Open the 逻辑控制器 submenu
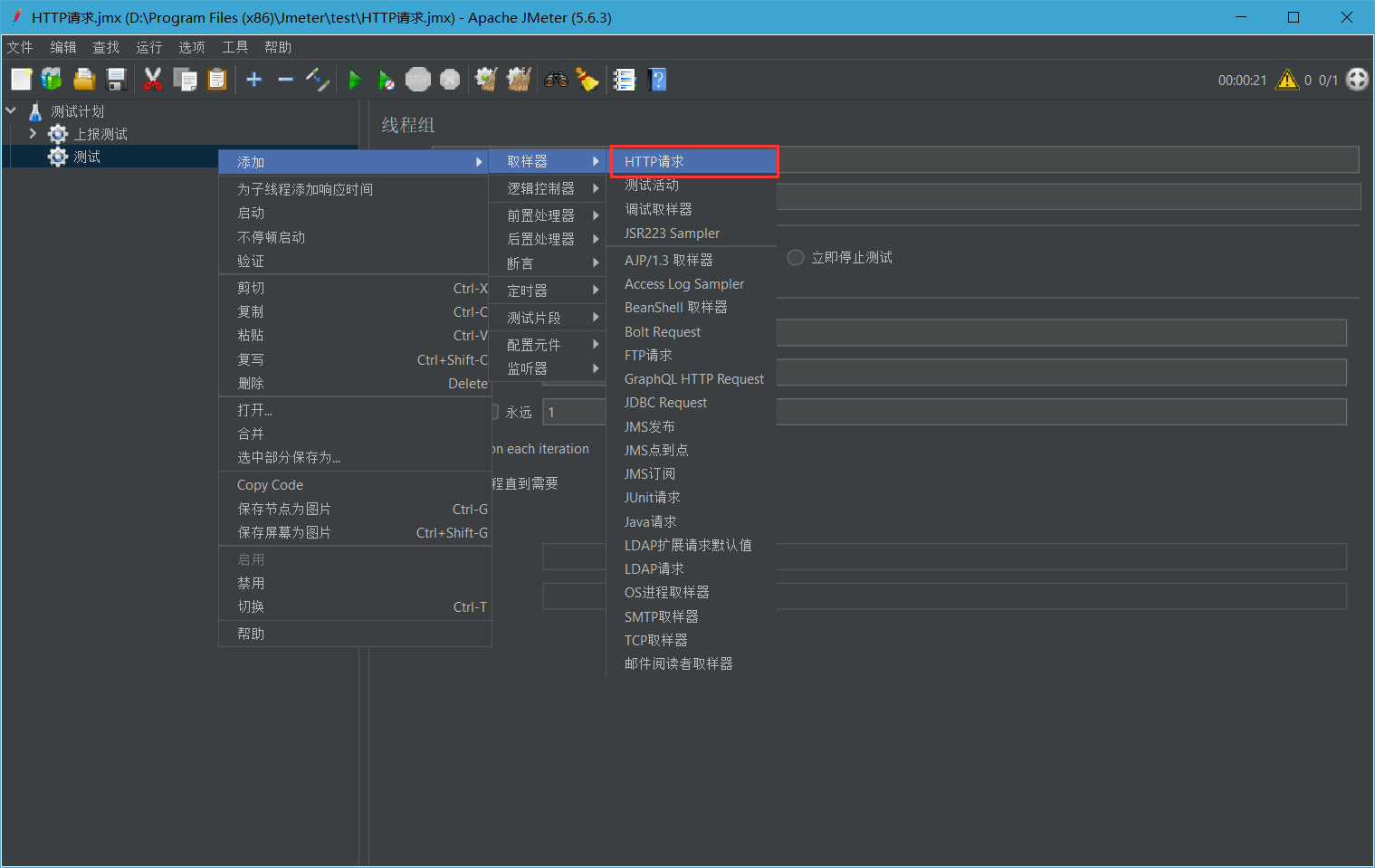This screenshot has width=1375, height=868. 547,188
